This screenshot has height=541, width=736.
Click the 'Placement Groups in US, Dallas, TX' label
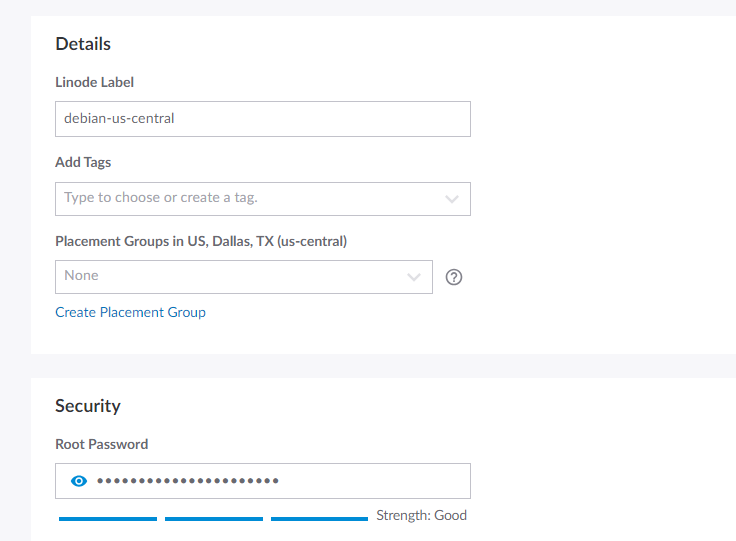(x=201, y=241)
